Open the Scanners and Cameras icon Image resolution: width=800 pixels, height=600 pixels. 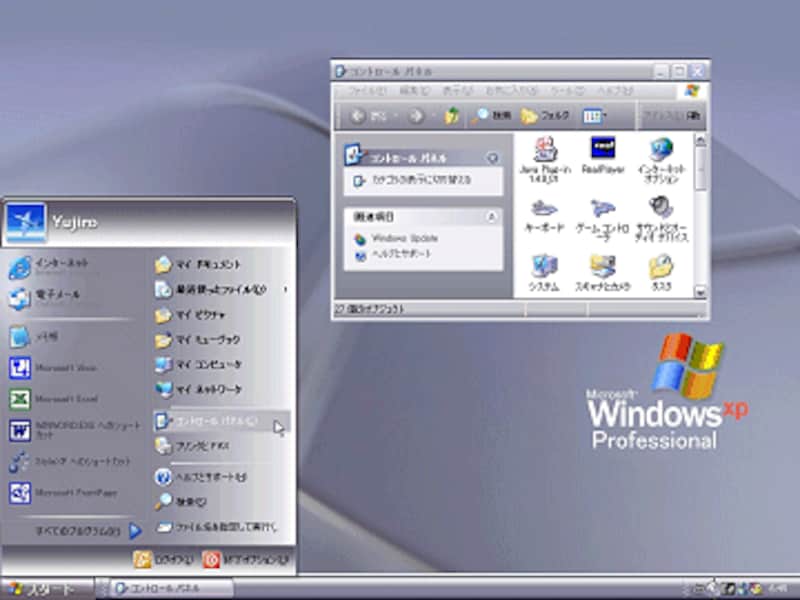click(602, 267)
